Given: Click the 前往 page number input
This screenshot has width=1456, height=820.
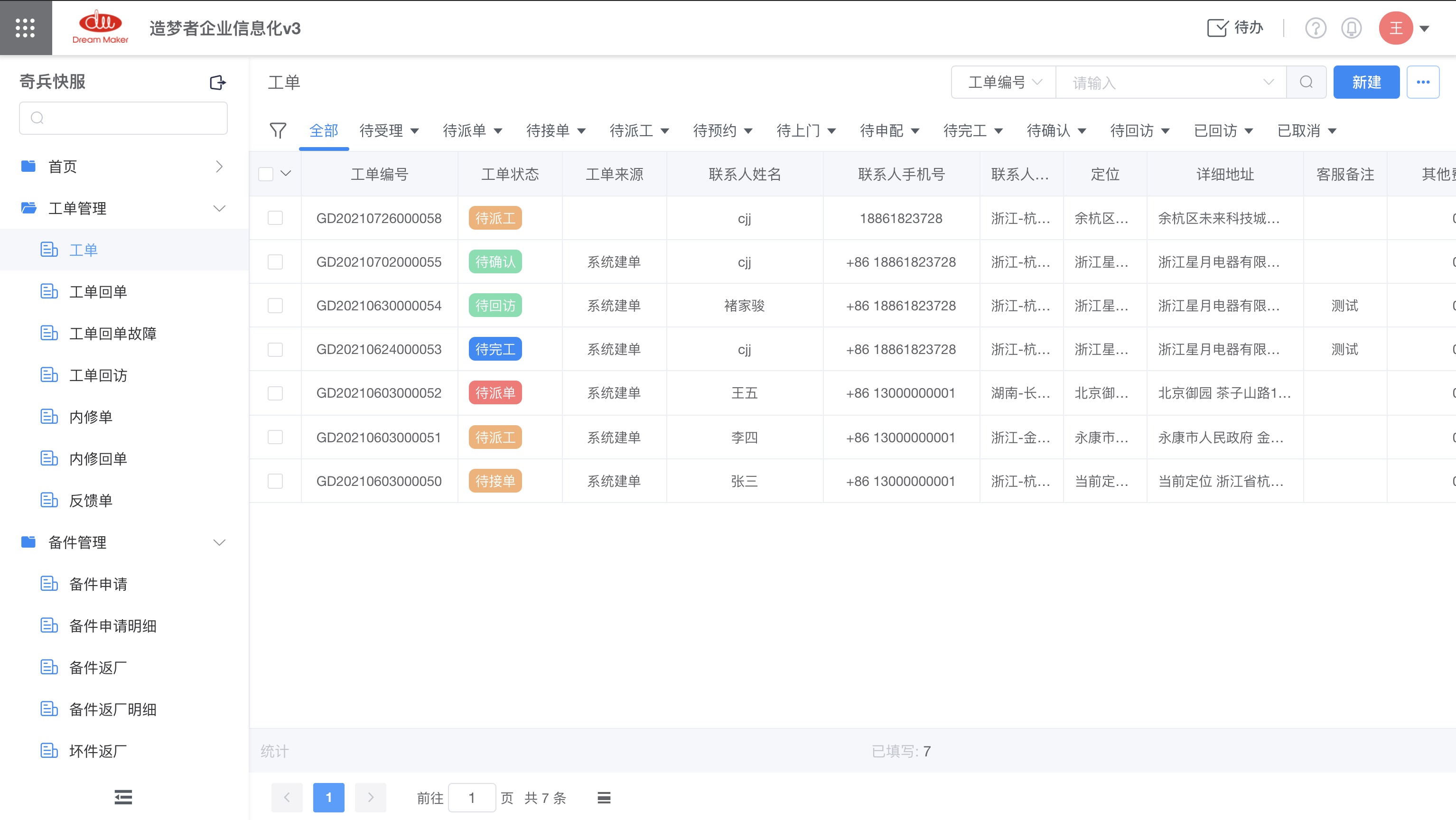Looking at the screenshot, I should pos(471,797).
